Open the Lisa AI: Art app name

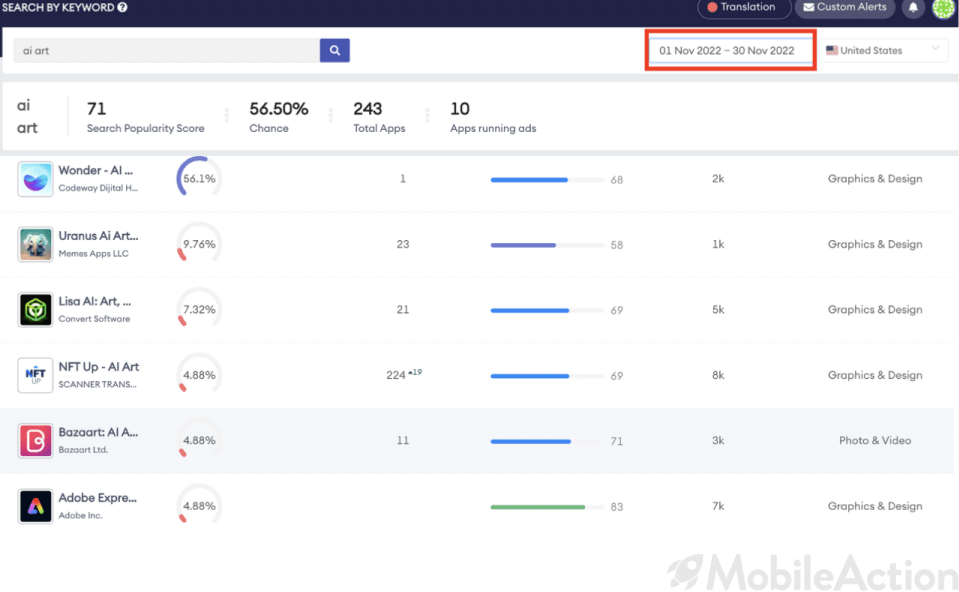coord(95,302)
